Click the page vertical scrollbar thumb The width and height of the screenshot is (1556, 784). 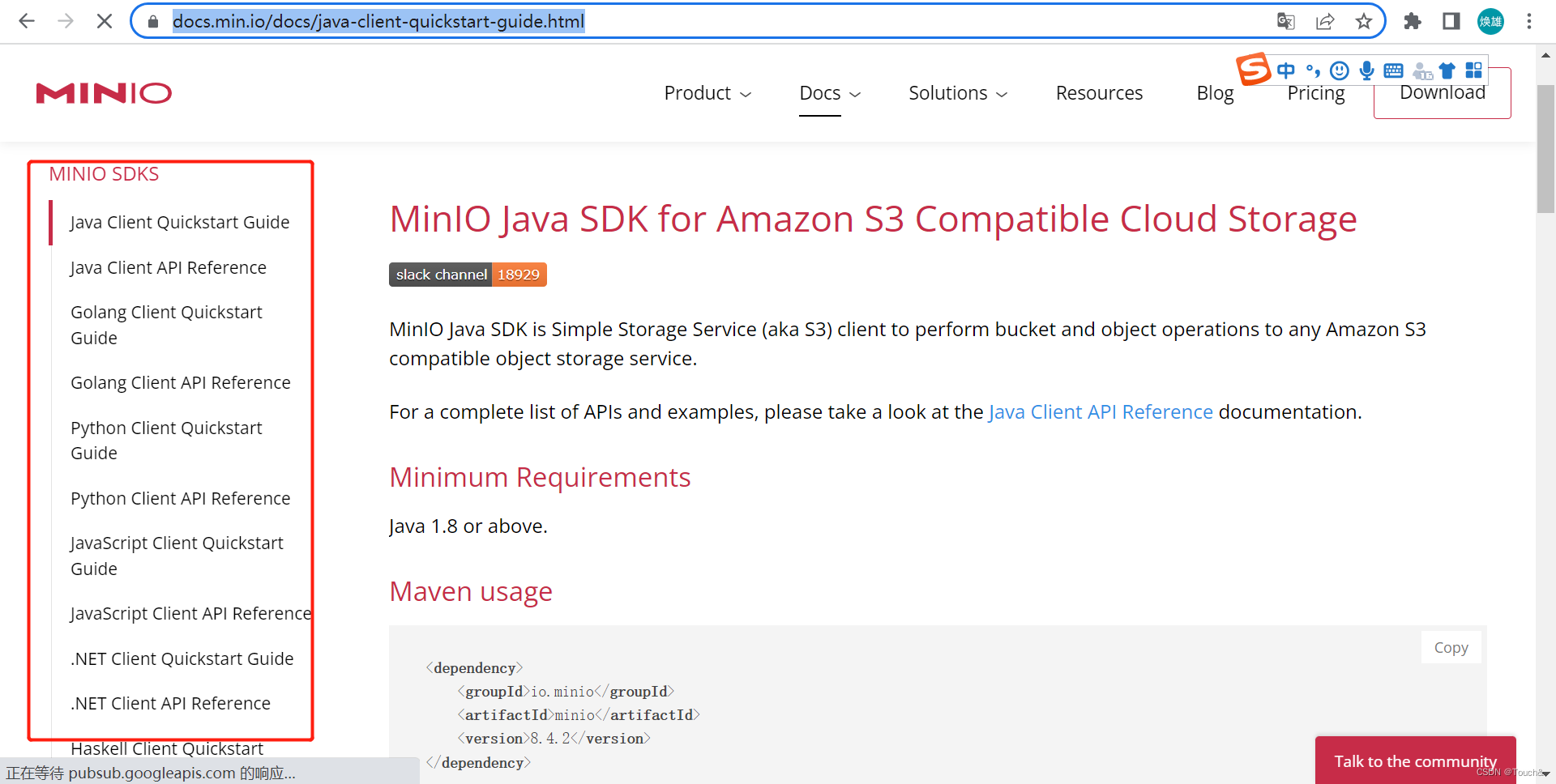point(1545,146)
